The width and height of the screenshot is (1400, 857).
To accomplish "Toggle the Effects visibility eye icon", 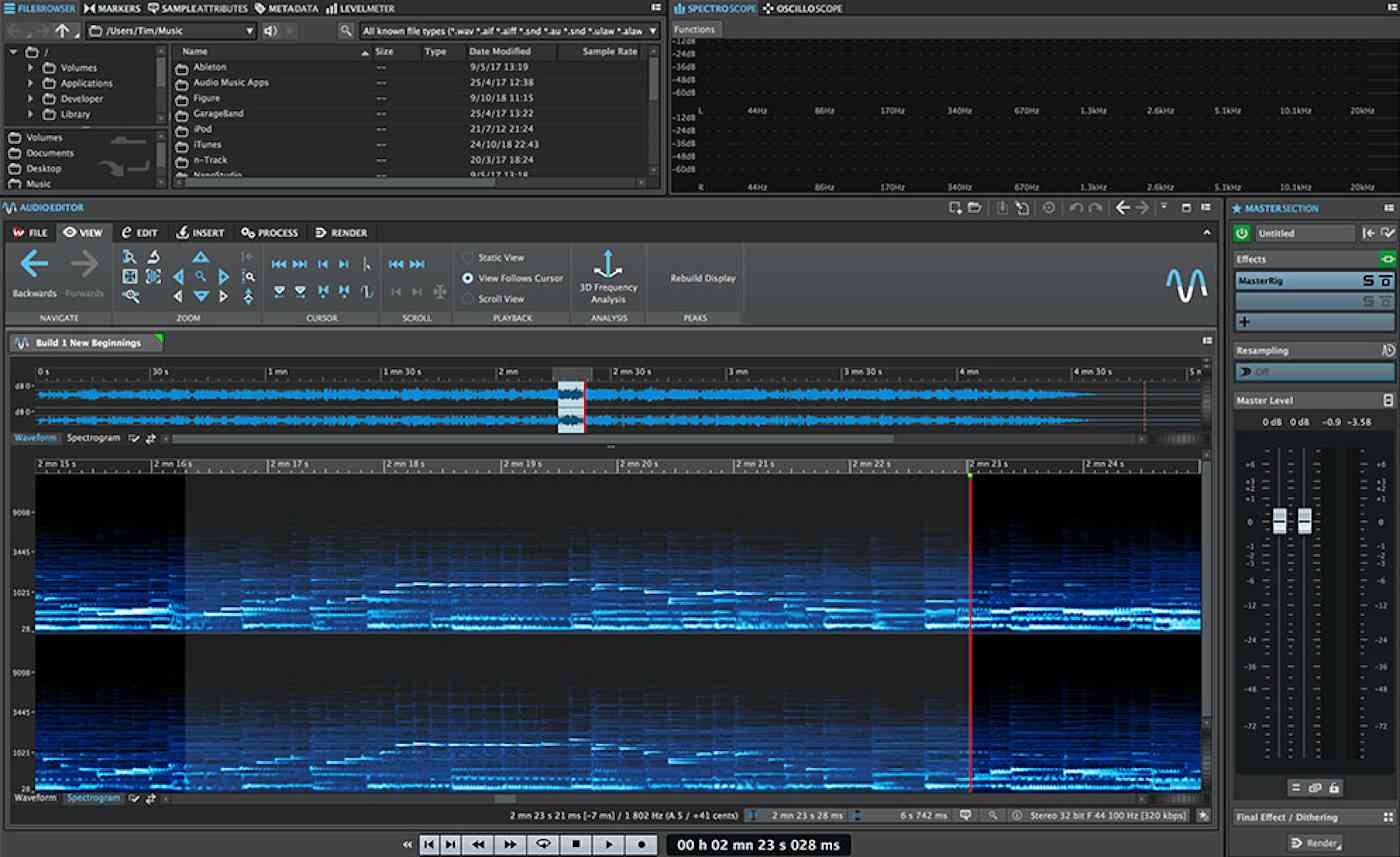I will [1386, 259].
